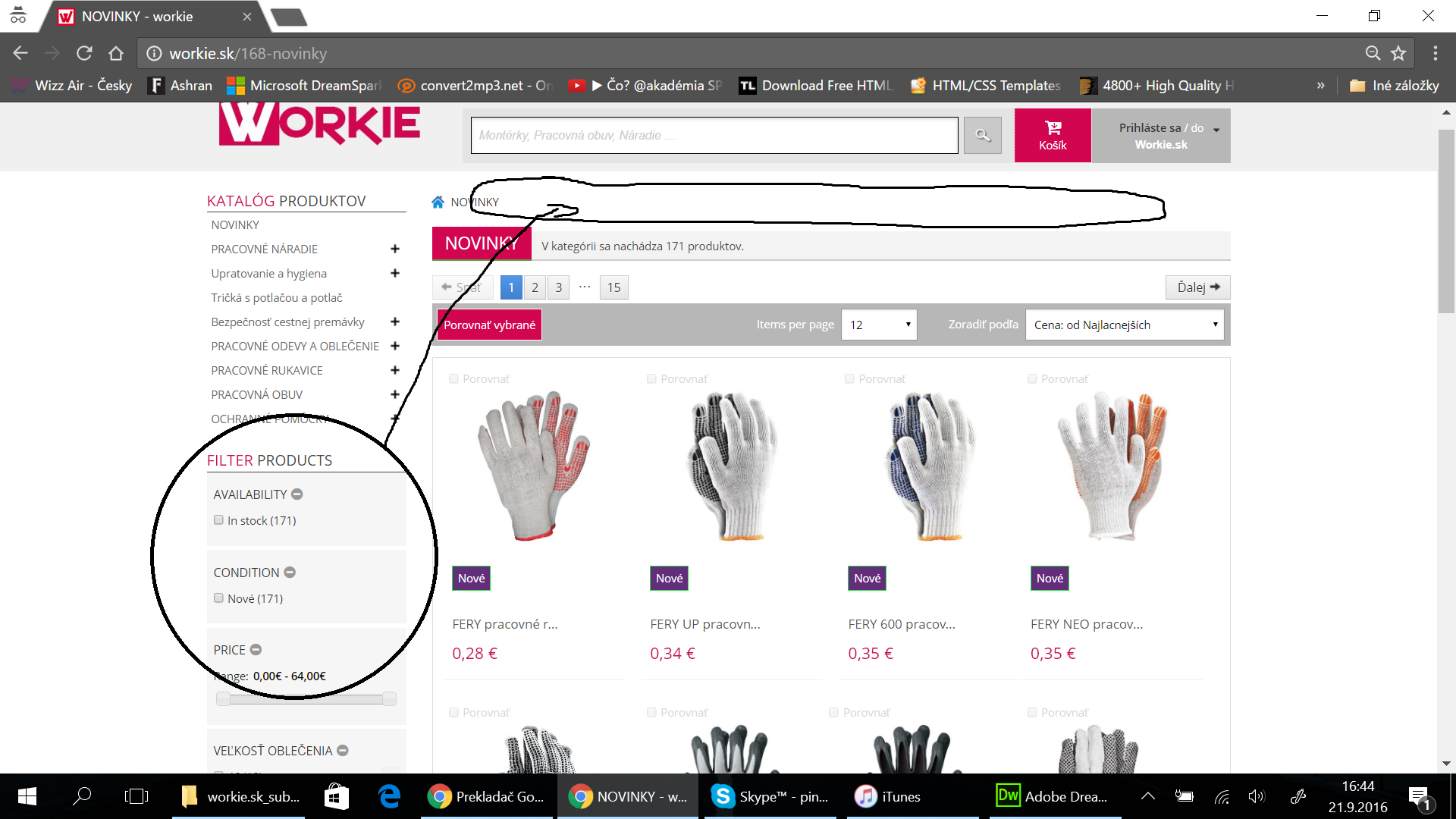
Task: Click the home breadcrumb icon
Action: [x=438, y=202]
